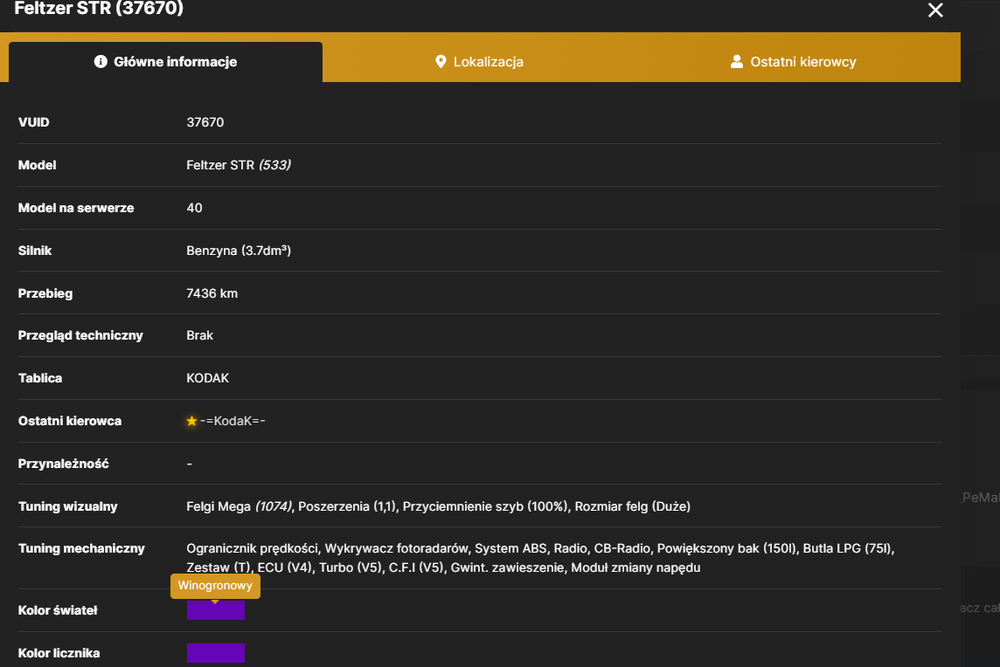Click the Benzyna (3.7dm³) engine value
This screenshot has width=1000, height=667.
tap(239, 251)
